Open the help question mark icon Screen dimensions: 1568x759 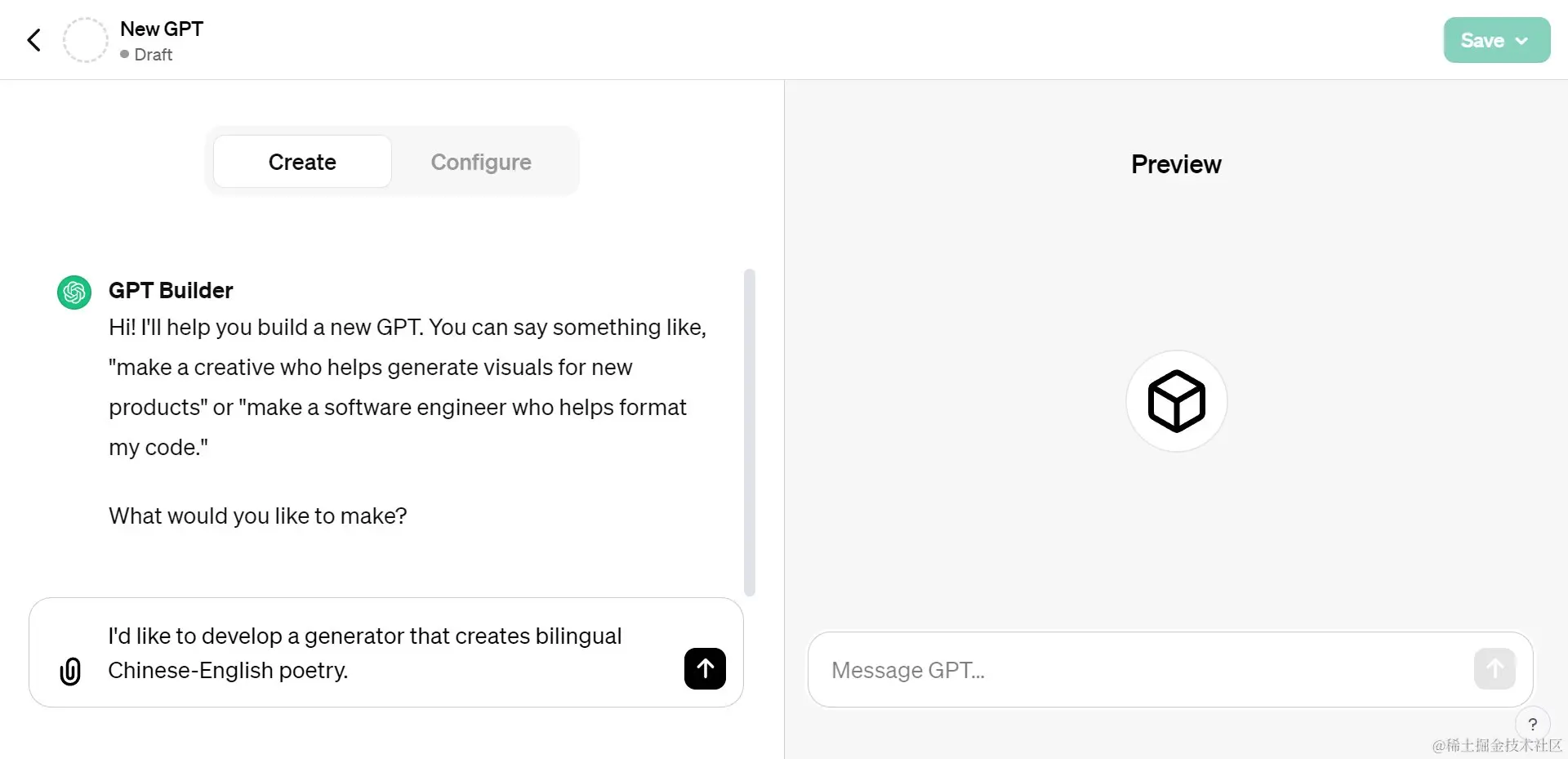coord(1533,724)
